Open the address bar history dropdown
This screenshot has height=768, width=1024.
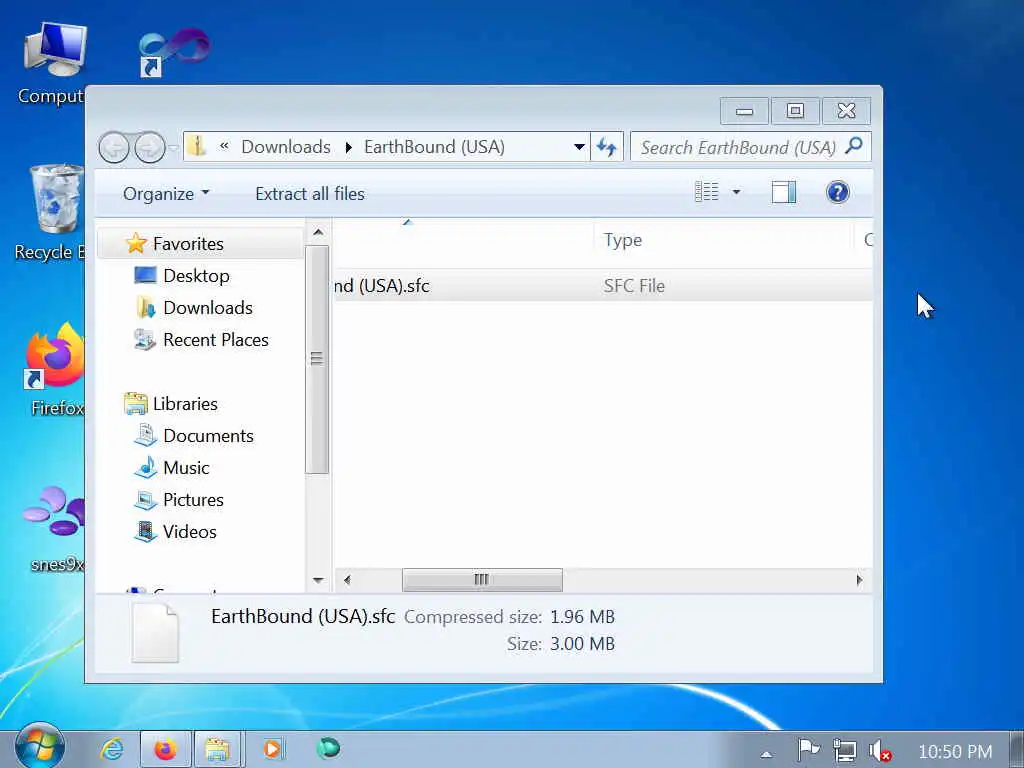(579, 147)
